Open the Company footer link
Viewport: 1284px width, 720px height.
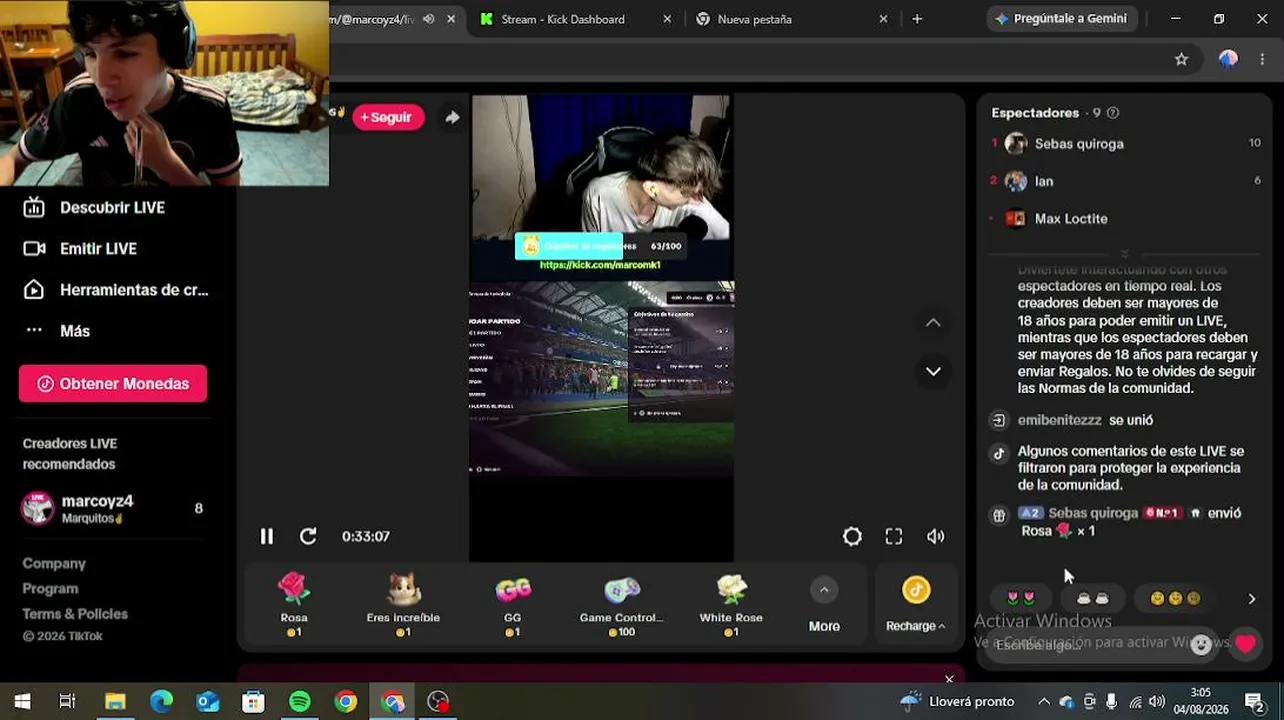pos(54,564)
